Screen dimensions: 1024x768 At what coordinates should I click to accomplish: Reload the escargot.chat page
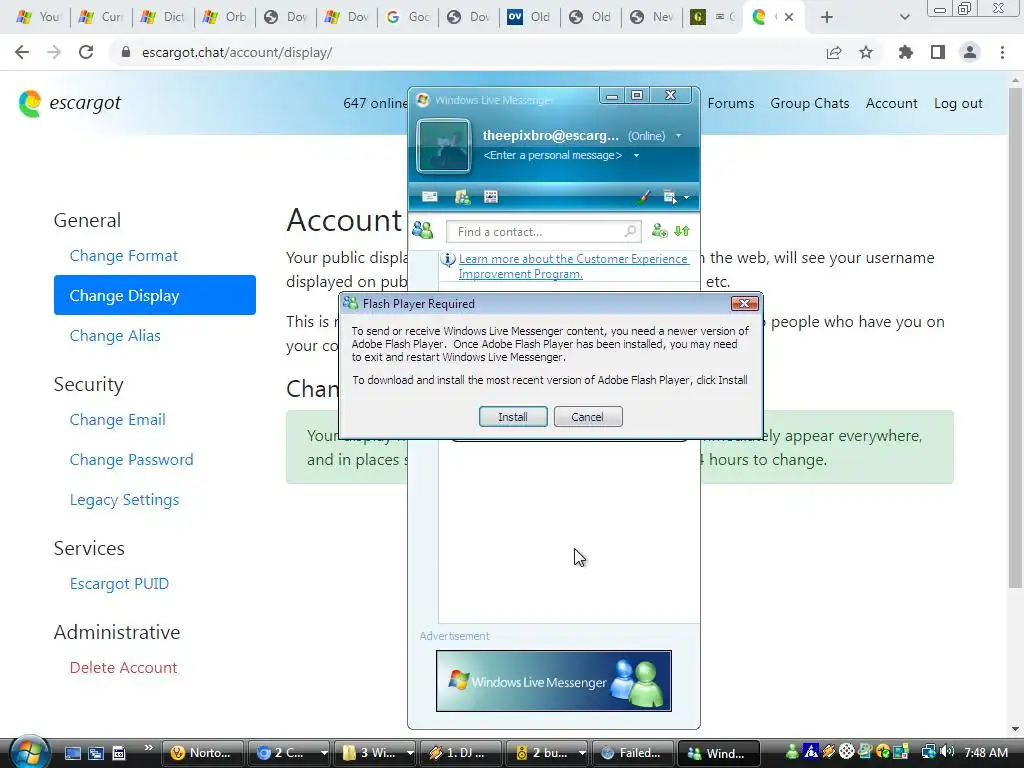[x=86, y=52]
